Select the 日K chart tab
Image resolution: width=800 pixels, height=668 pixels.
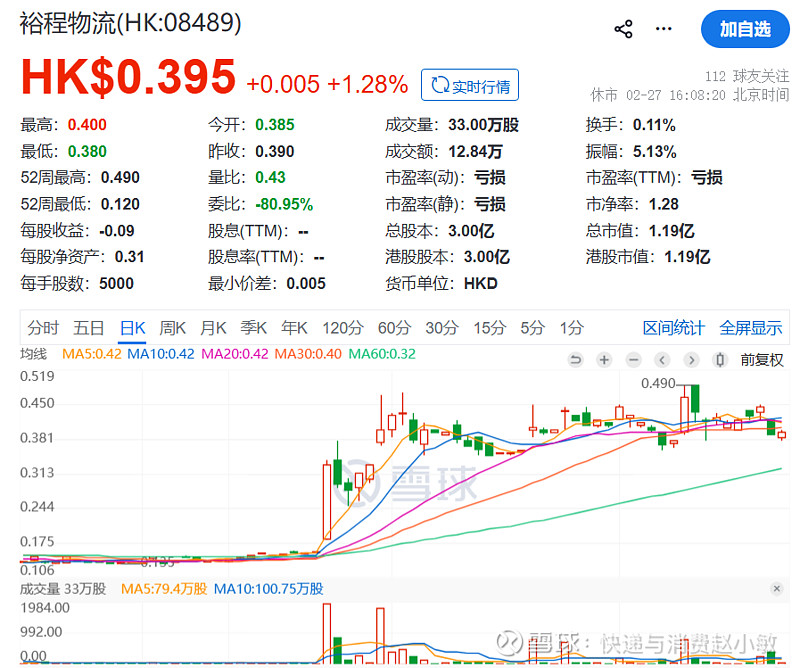(133, 328)
